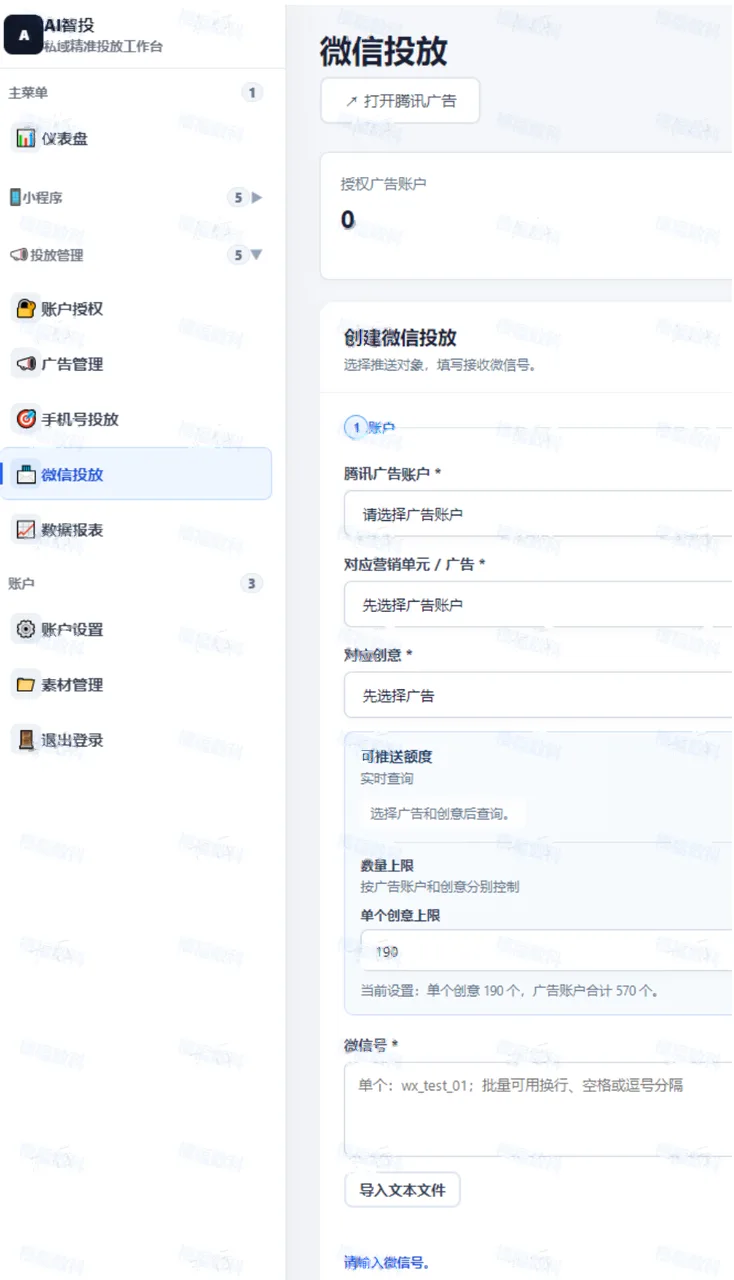This screenshot has height=1280, width=734.
Task: Click the megaphone icon beside 广告管理
Action: [x=26, y=364]
